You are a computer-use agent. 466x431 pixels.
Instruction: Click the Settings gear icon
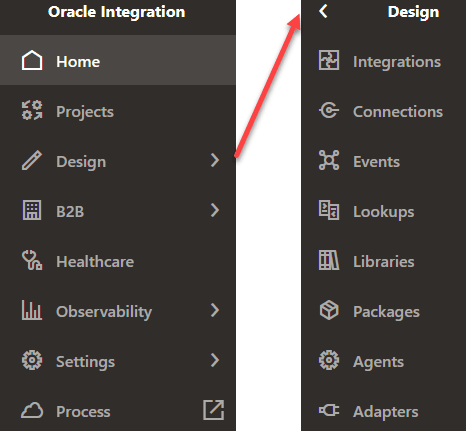click(32, 360)
